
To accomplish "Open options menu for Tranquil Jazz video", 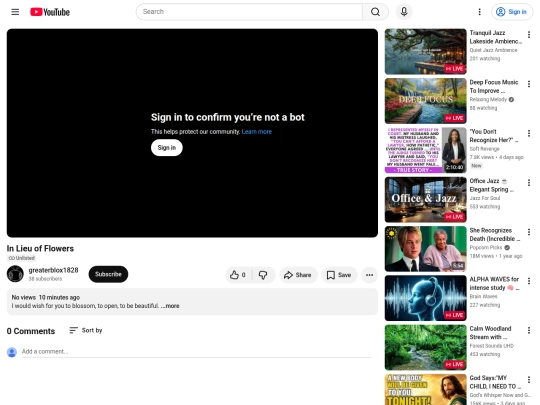I will click(x=529, y=34).
